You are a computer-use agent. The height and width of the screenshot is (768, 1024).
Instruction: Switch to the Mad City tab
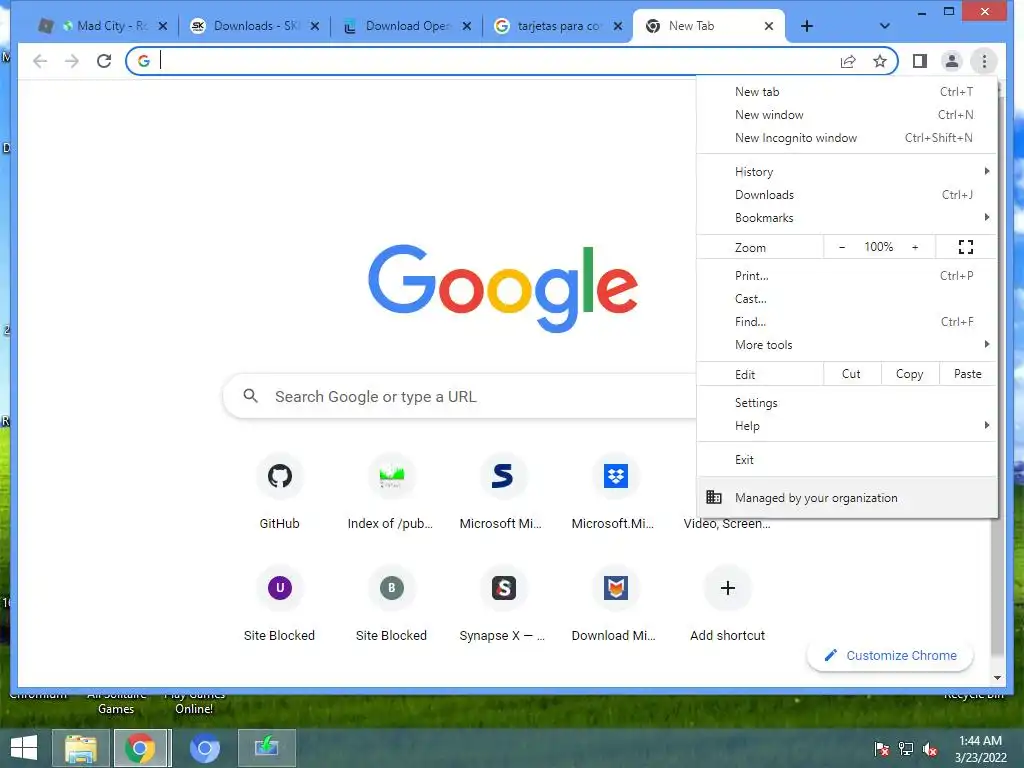(x=101, y=26)
